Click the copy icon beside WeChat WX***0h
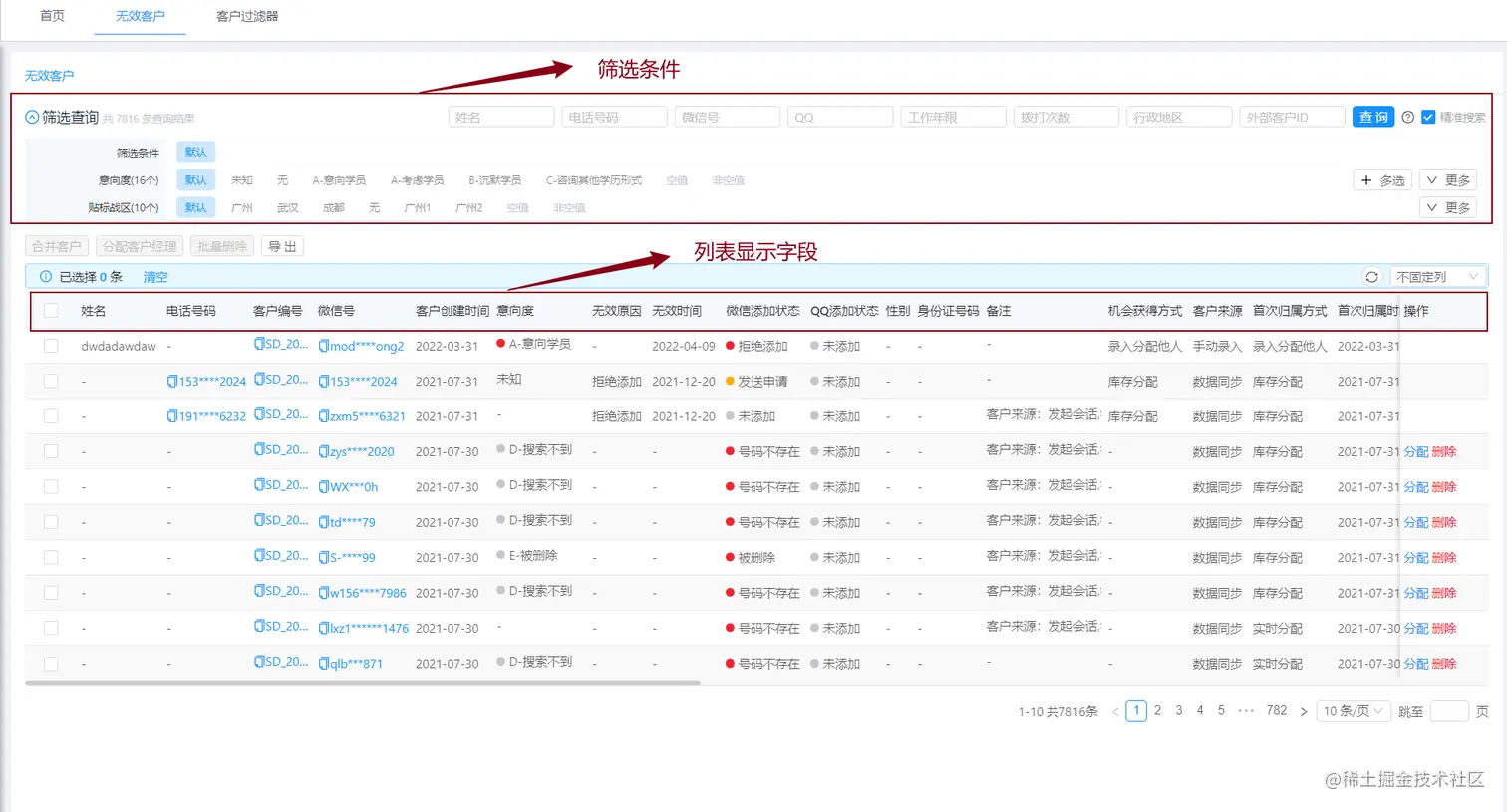1507x812 pixels. coord(323,487)
